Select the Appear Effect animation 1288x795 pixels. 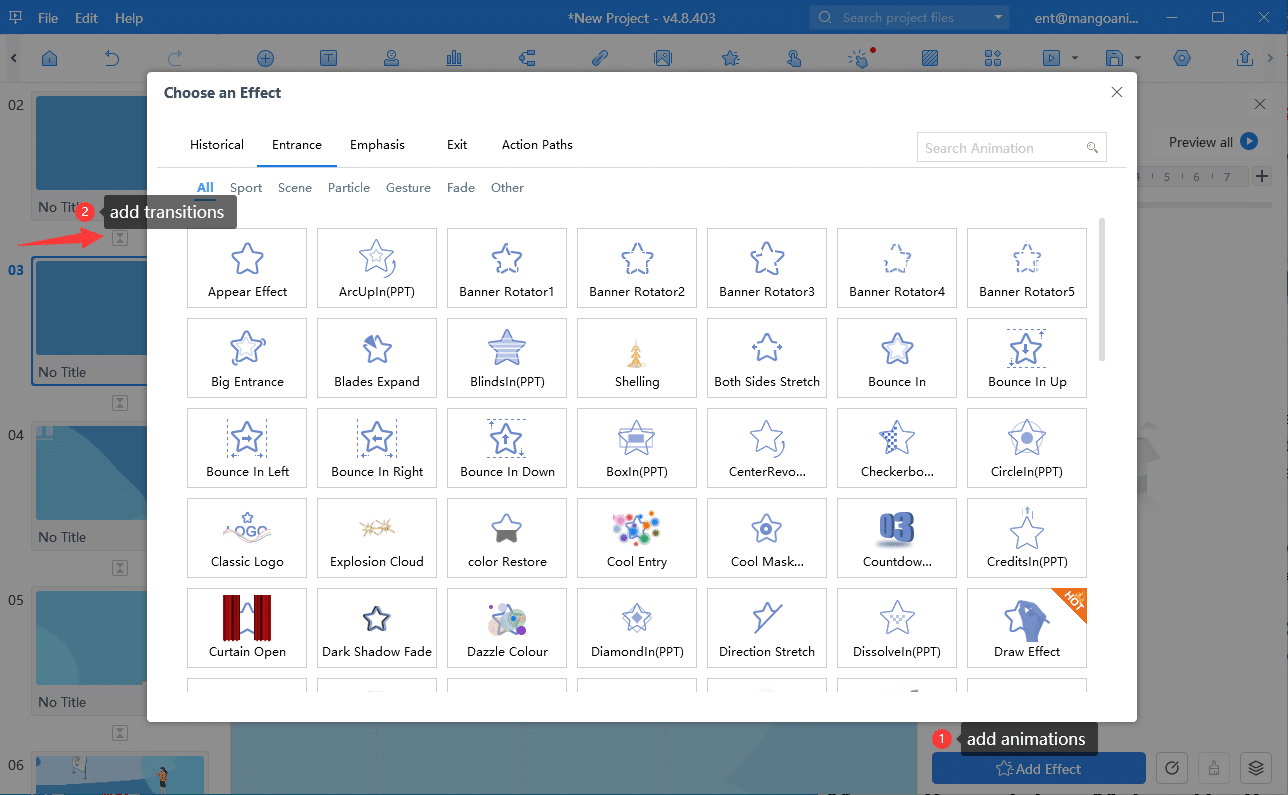pos(247,267)
